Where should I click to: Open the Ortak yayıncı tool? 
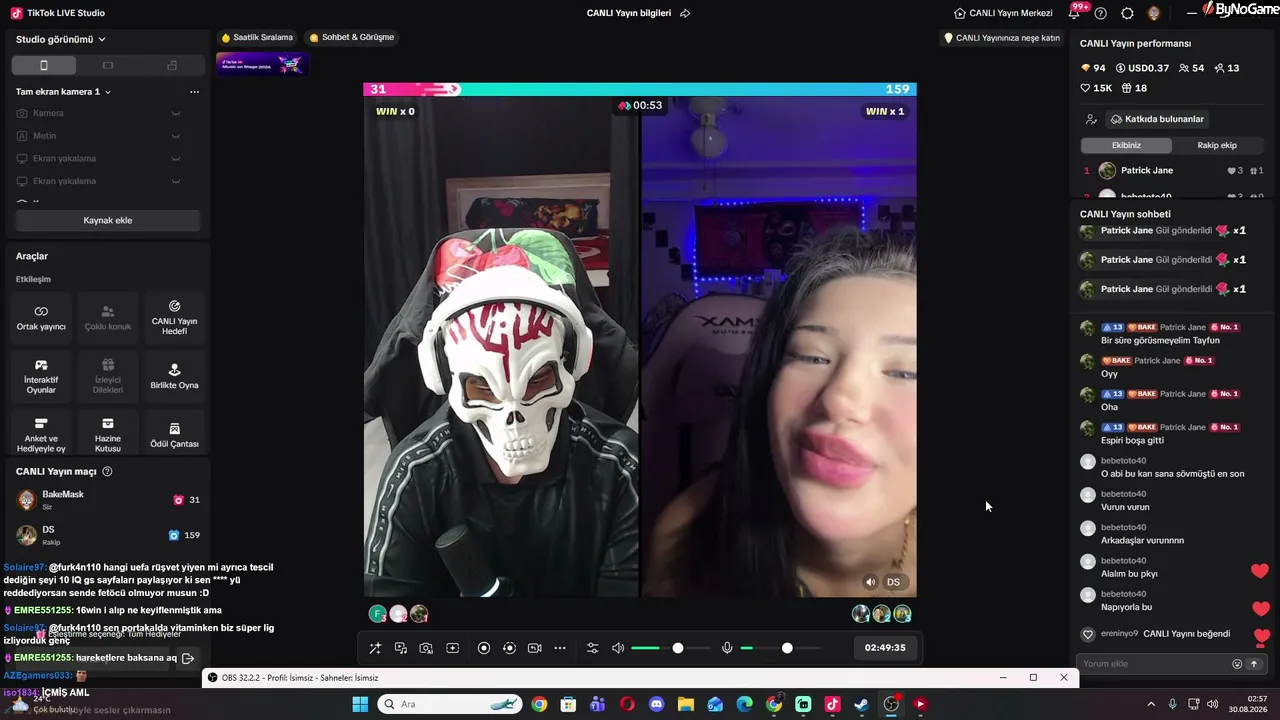pyautogui.click(x=41, y=318)
